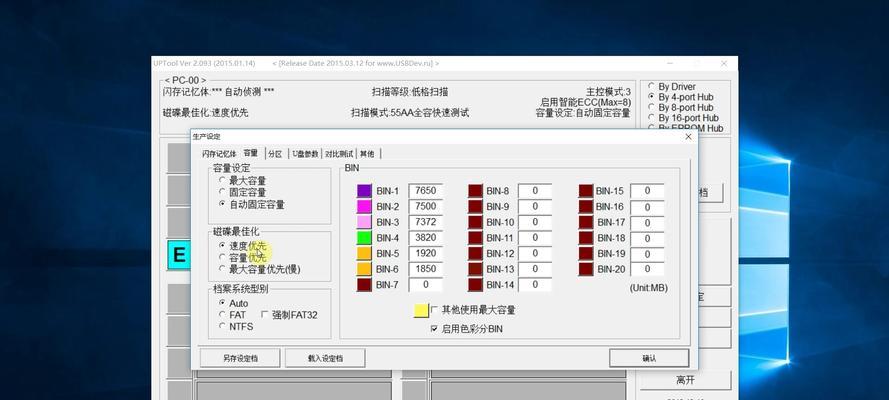889x400 pixels.
Task: Open the 分区 tab
Action: (x=276, y=154)
